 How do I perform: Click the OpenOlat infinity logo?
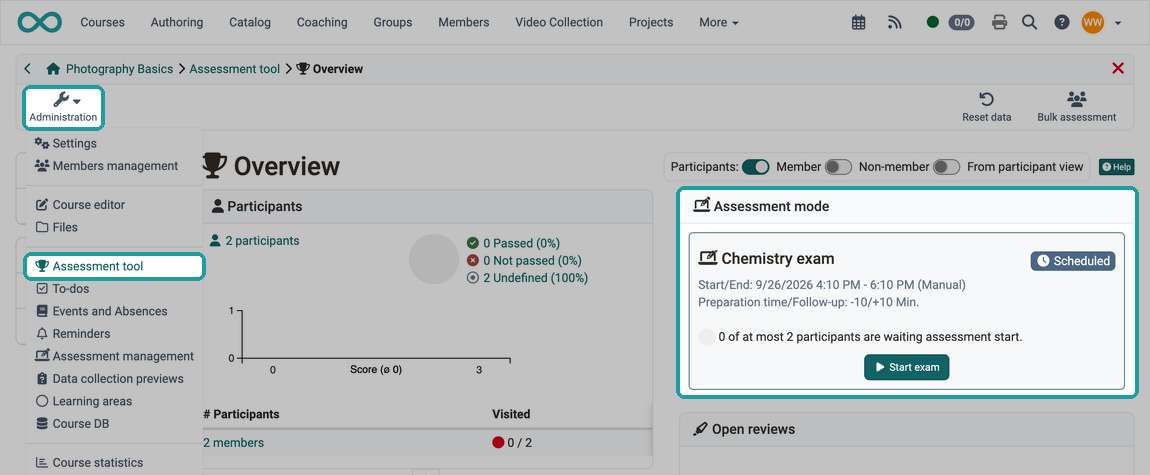click(x=40, y=22)
